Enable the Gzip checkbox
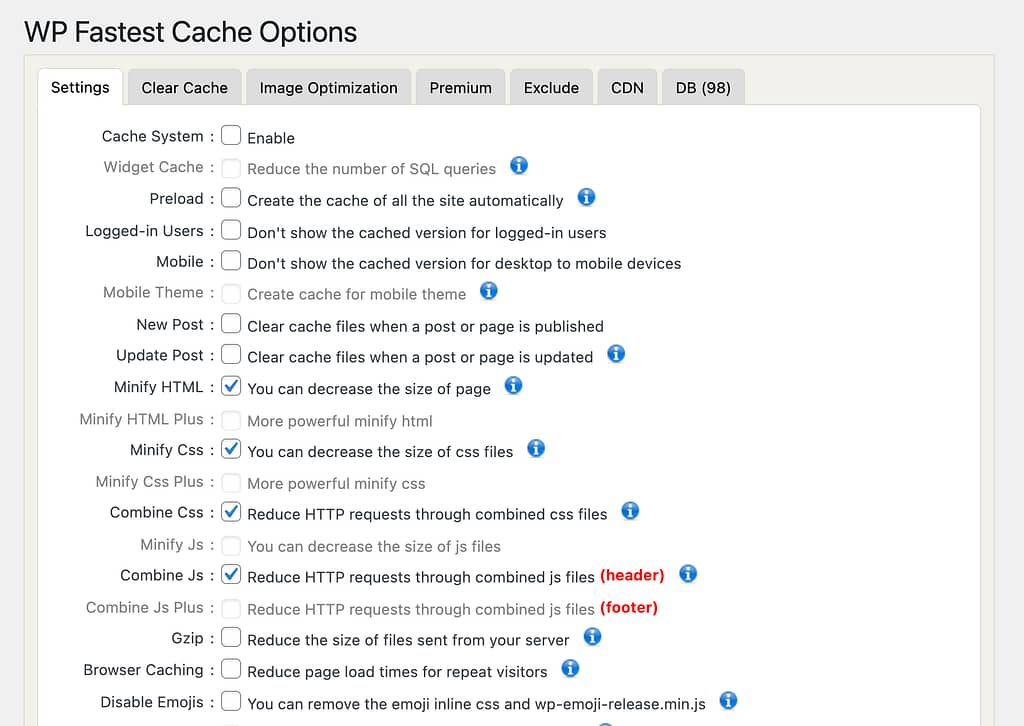Viewport: 1024px width, 726px height. tap(231, 637)
